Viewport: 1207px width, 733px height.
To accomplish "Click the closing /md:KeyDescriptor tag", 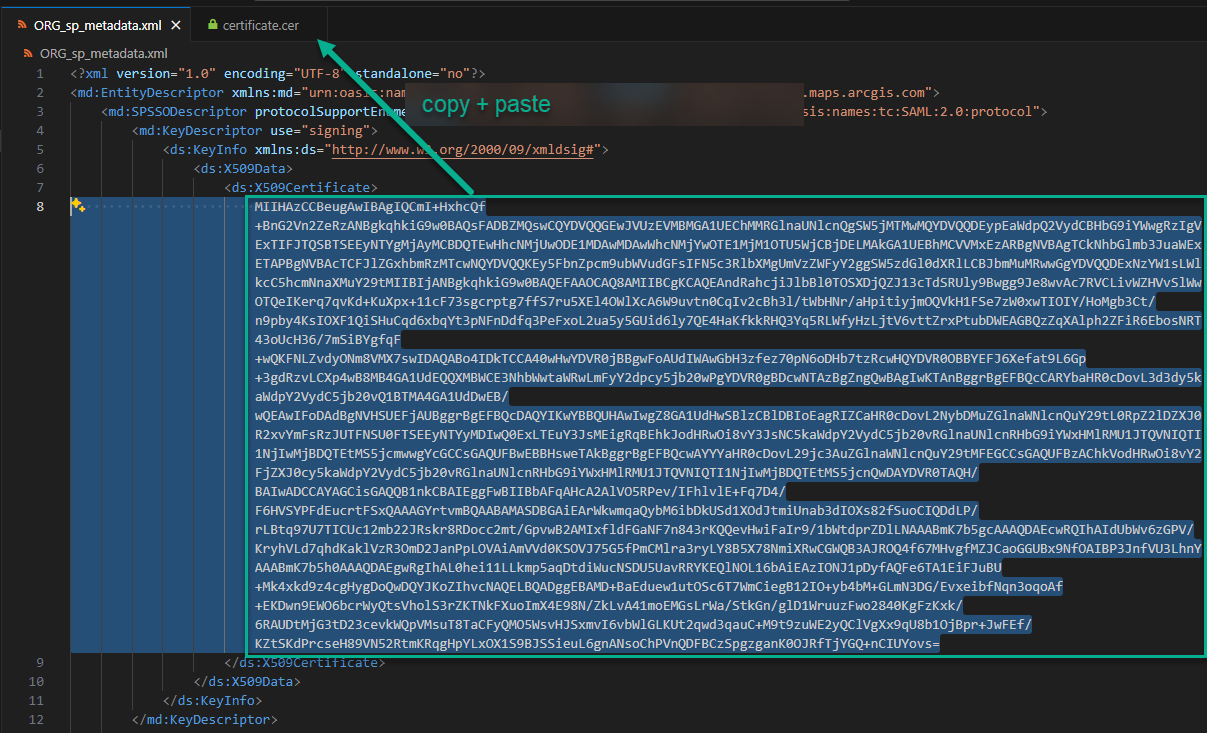I will tap(204, 719).
